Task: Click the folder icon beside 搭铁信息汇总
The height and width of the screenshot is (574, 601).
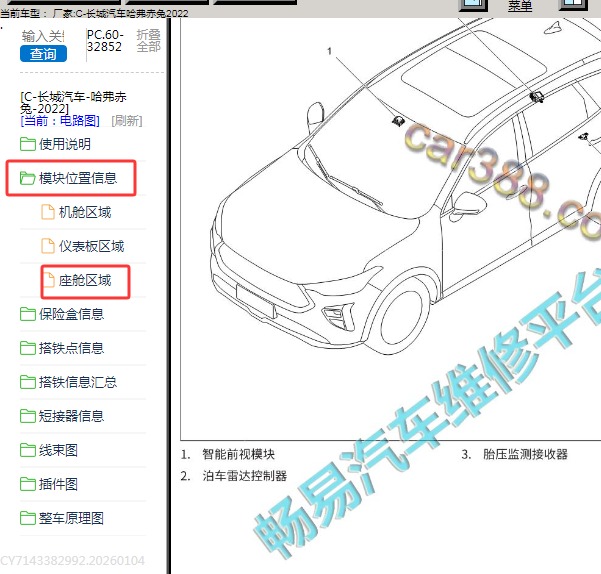Action: coord(28,382)
